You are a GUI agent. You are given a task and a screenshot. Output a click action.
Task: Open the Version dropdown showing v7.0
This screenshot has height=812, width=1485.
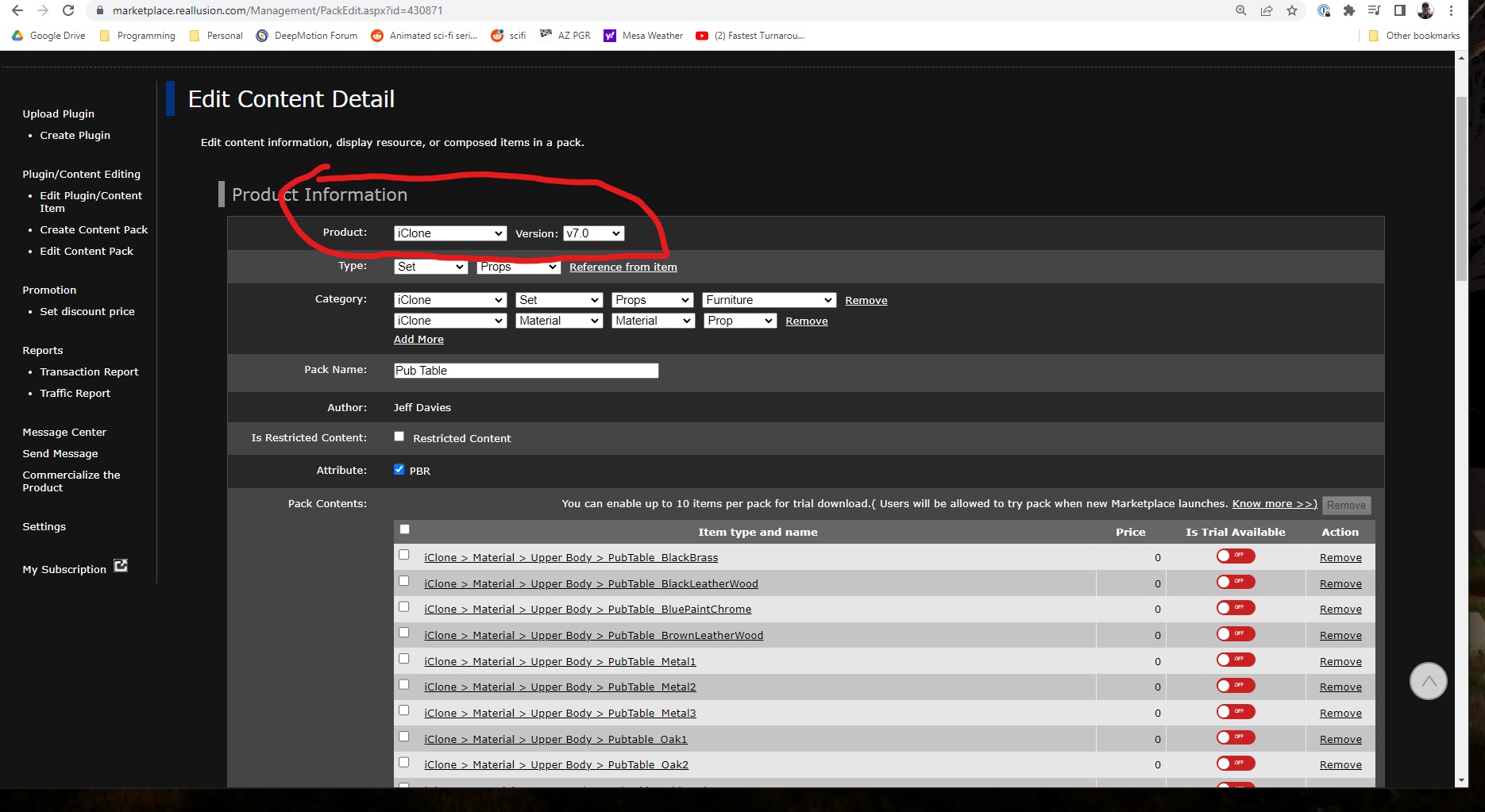(x=594, y=233)
